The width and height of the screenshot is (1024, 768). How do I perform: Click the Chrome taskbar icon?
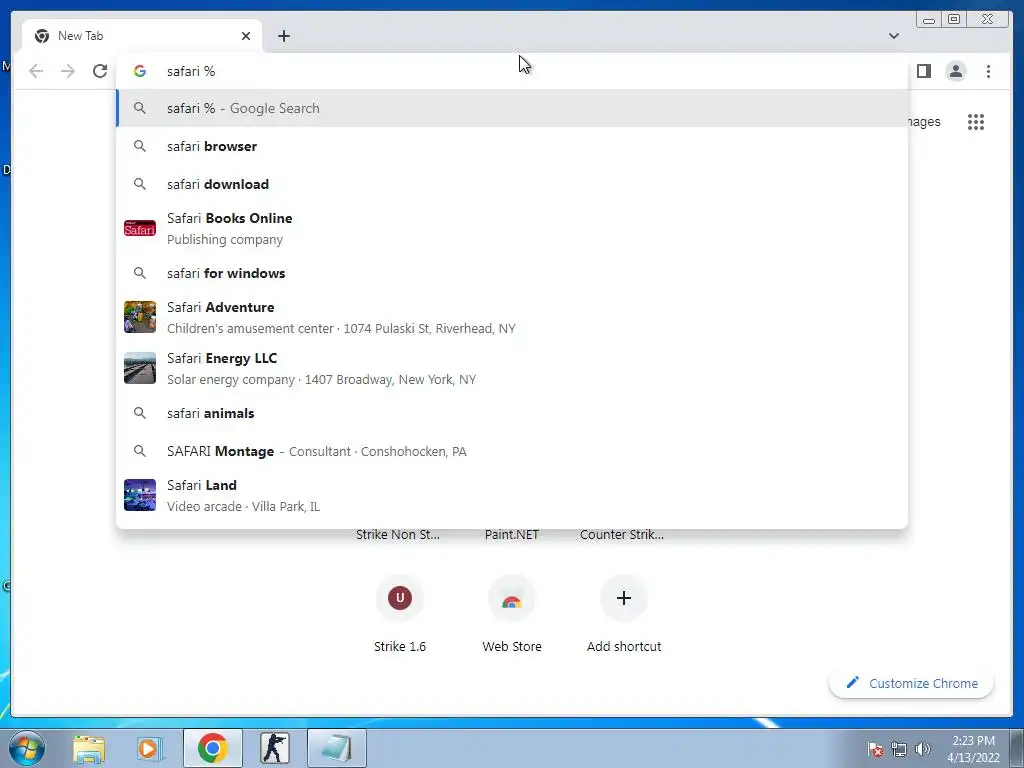click(x=212, y=748)
